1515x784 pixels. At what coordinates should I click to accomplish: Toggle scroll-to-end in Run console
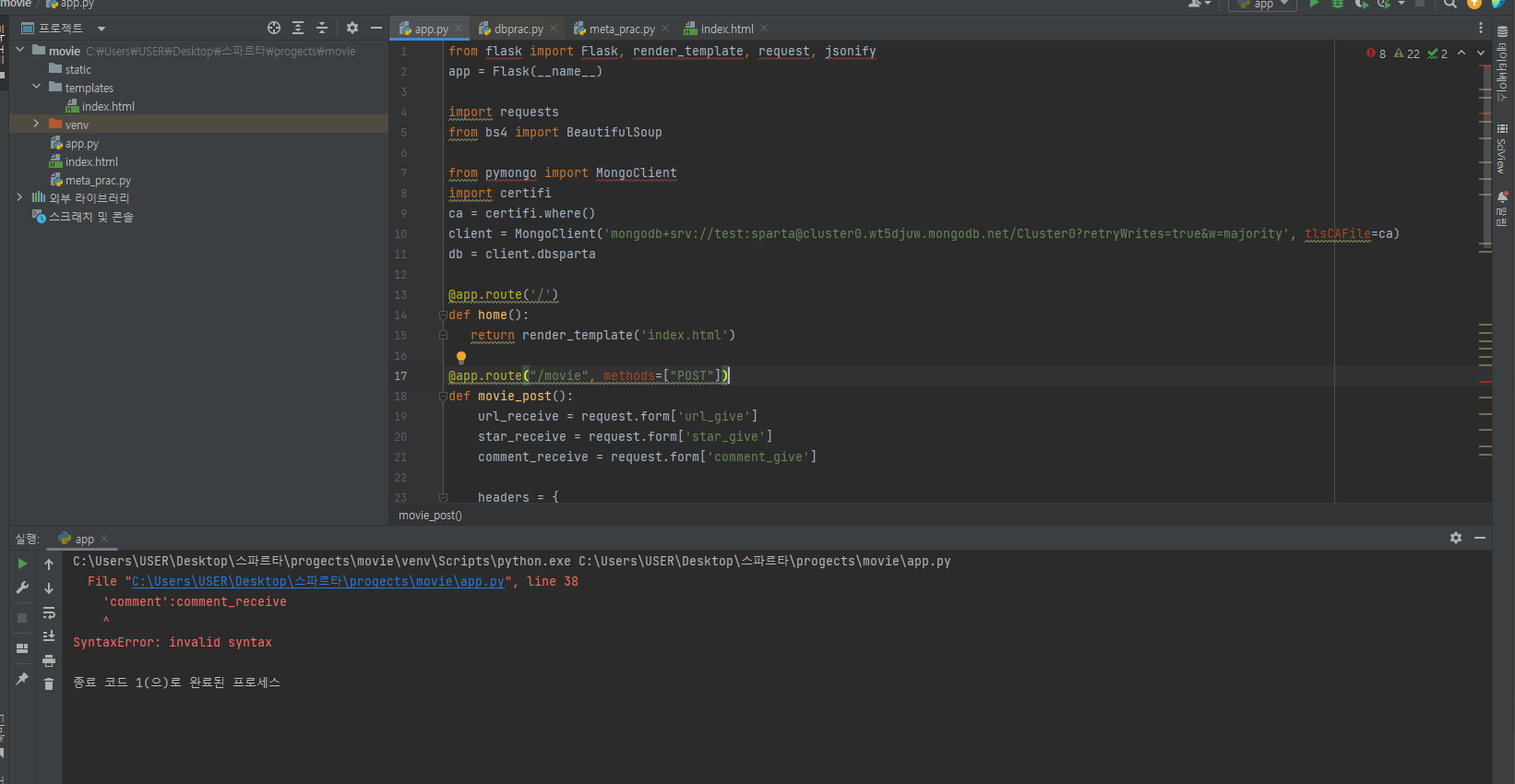pyautogui.click(x=49, y=636)
